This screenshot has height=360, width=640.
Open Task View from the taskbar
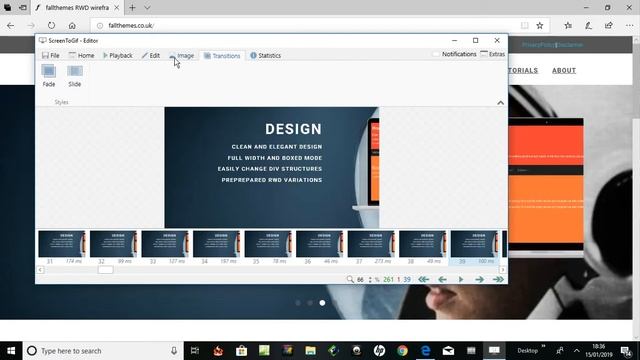195,351
